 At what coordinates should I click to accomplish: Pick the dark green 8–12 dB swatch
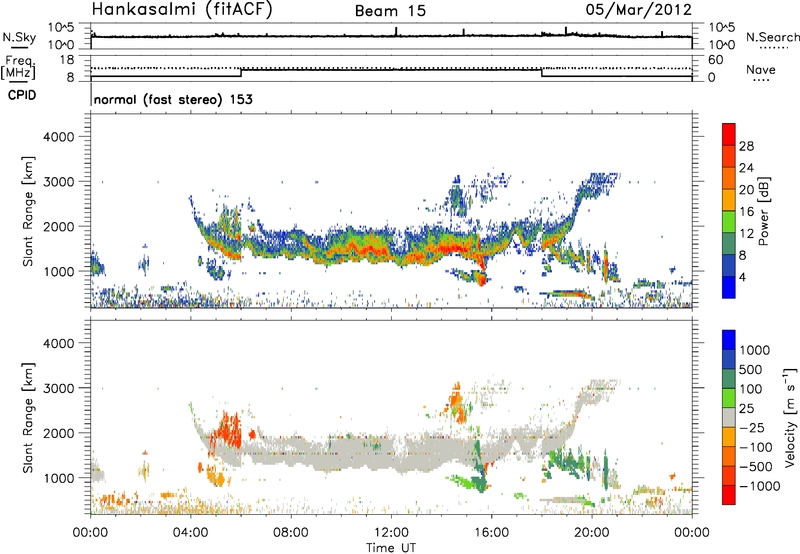(x=729, y=243)
